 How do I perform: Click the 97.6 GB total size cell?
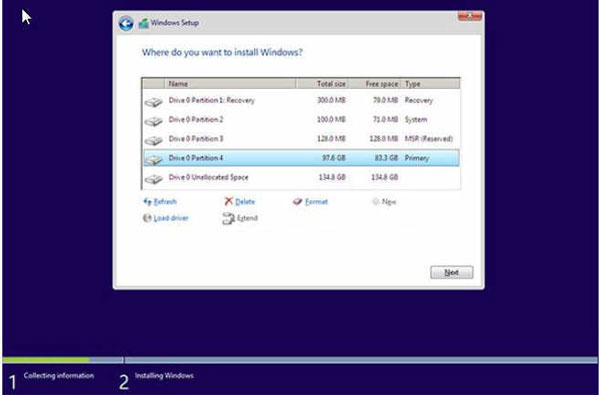[334, 158]
